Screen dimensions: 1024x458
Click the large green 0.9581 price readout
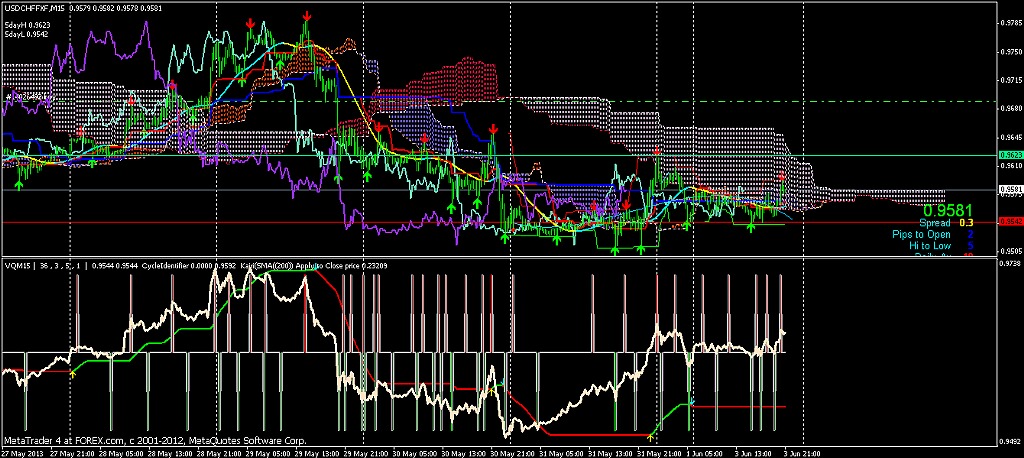click(x=948, y=210)
